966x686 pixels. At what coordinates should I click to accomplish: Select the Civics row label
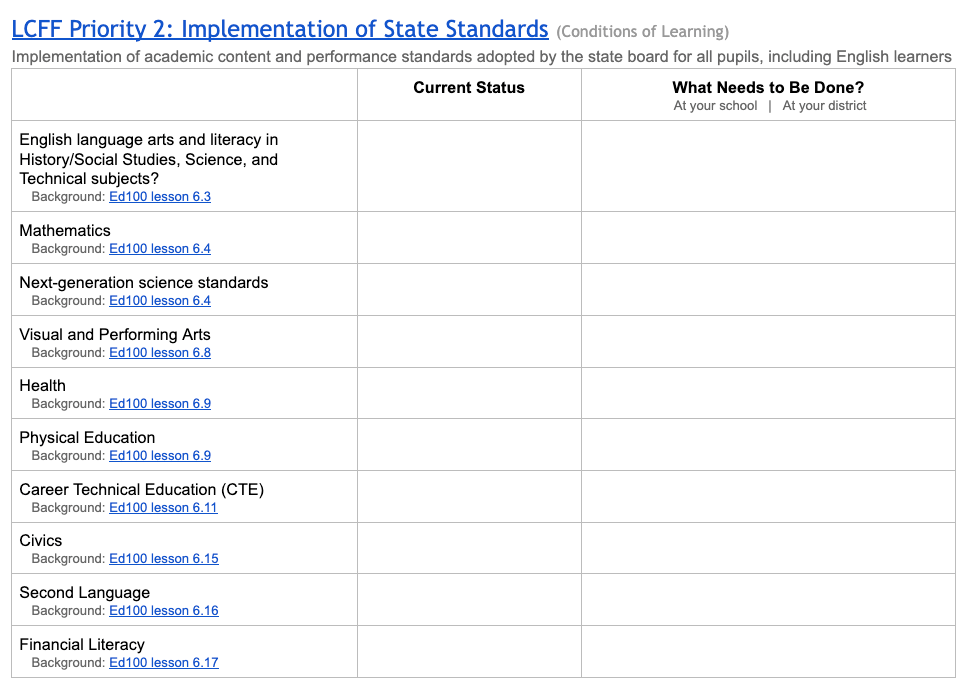tap(41, 541)
